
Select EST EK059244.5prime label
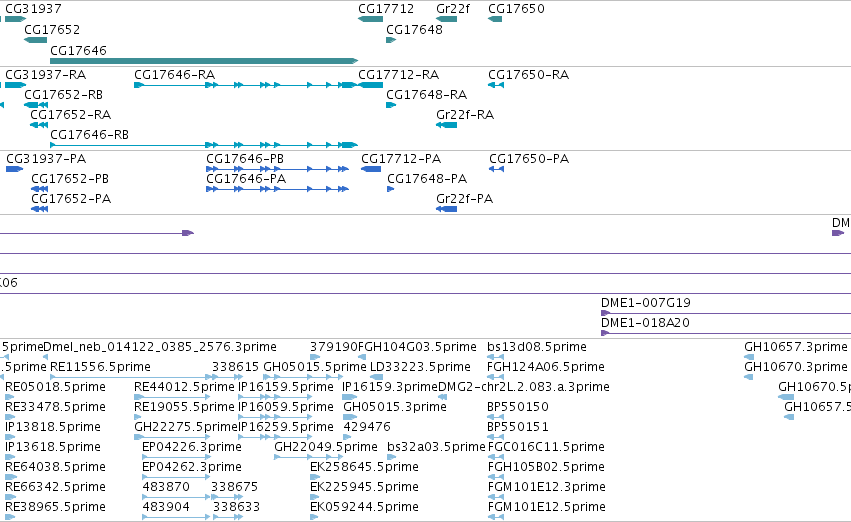364,507
